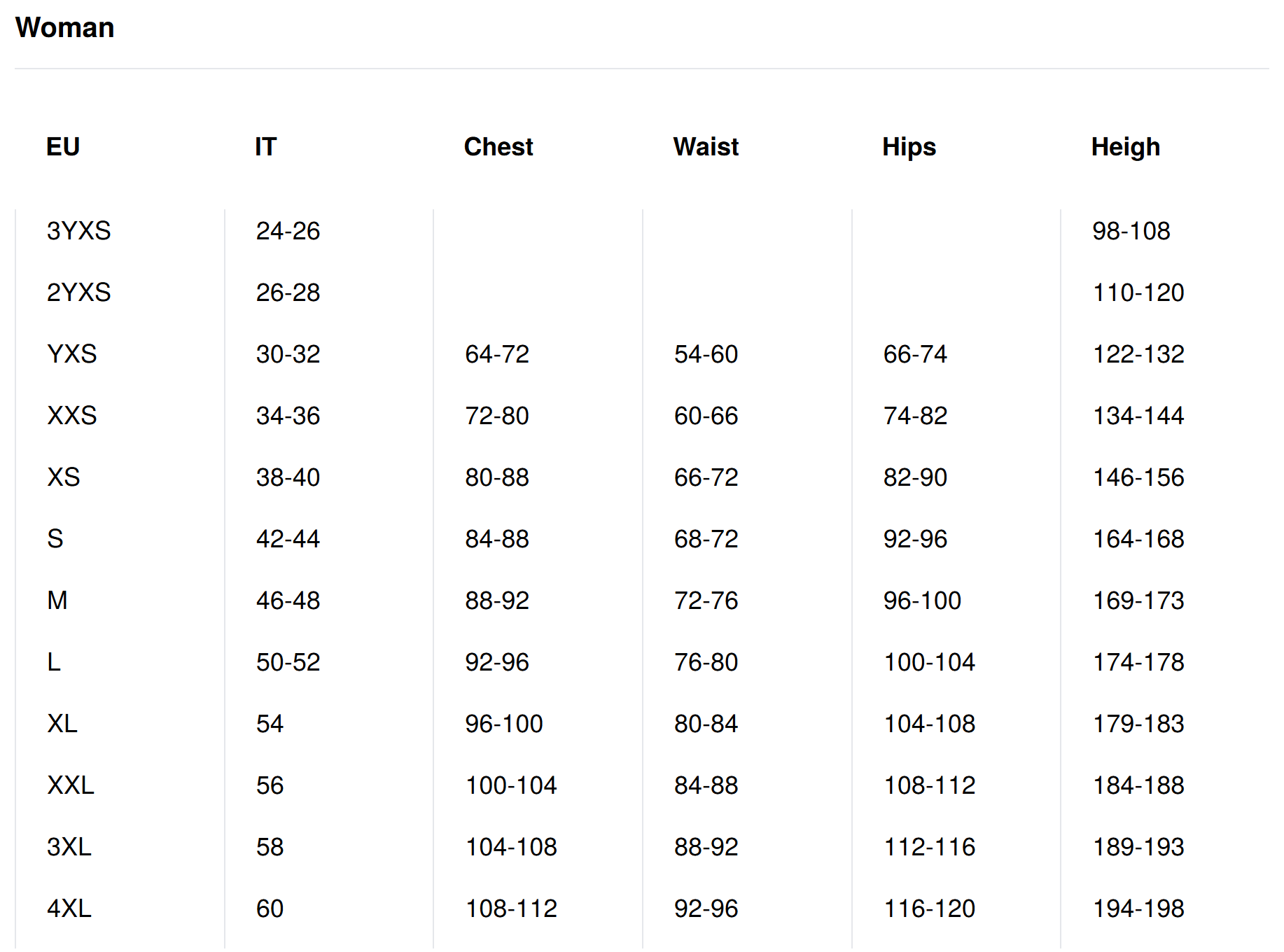The height and width of the screenshot is (952, 1284).
Task: Click the Heigh column header
Action: (1125, 147)
